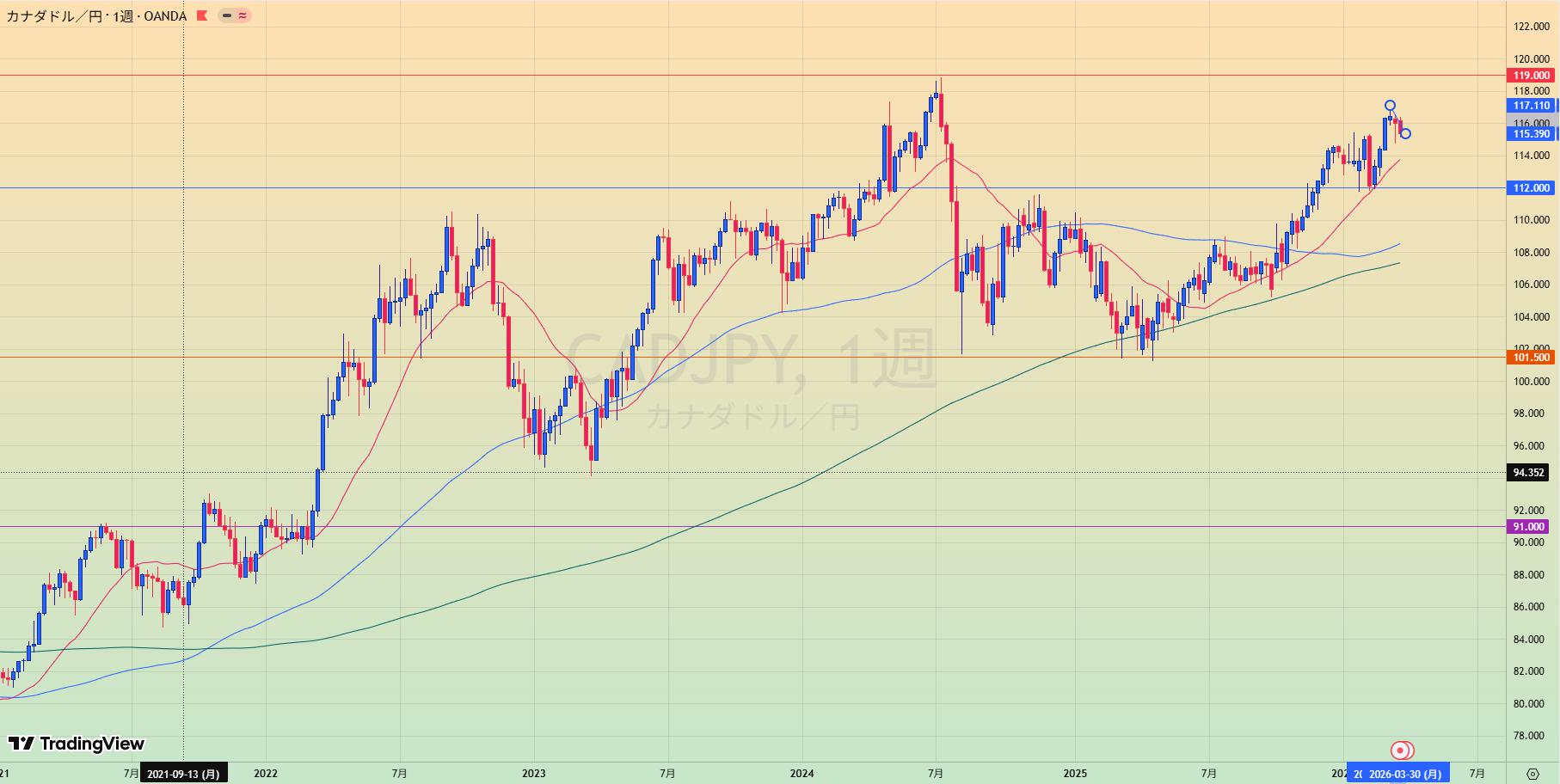
Task: Click the orange 101.500 price label
Action: pyautogui.click(x=1532, y=358)
